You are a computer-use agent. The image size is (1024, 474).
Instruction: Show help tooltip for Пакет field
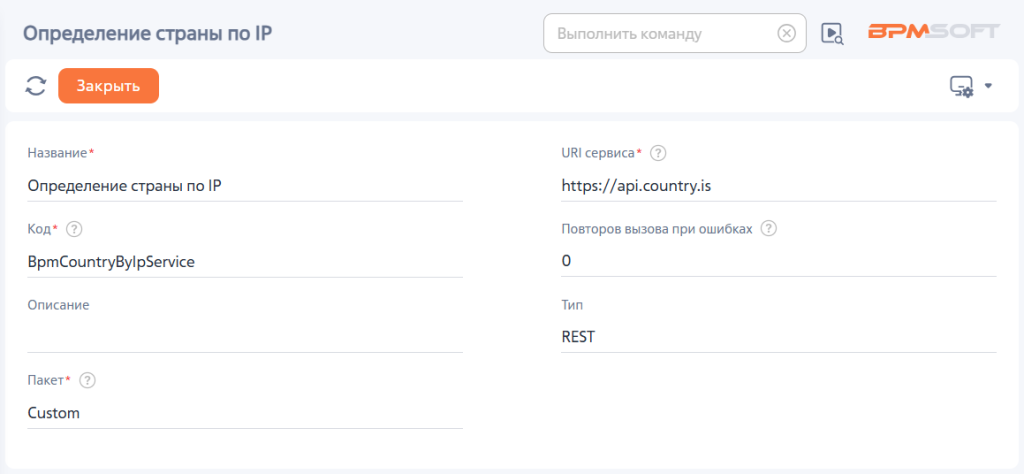point(88,380)
